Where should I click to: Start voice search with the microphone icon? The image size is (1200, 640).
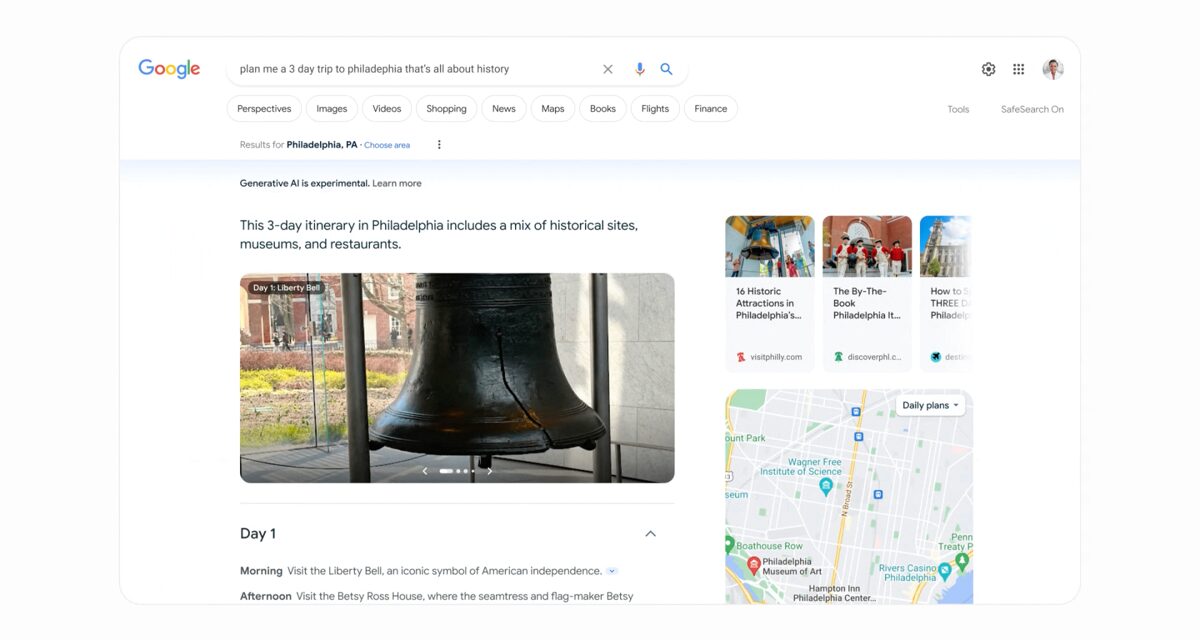click(640, 69)
